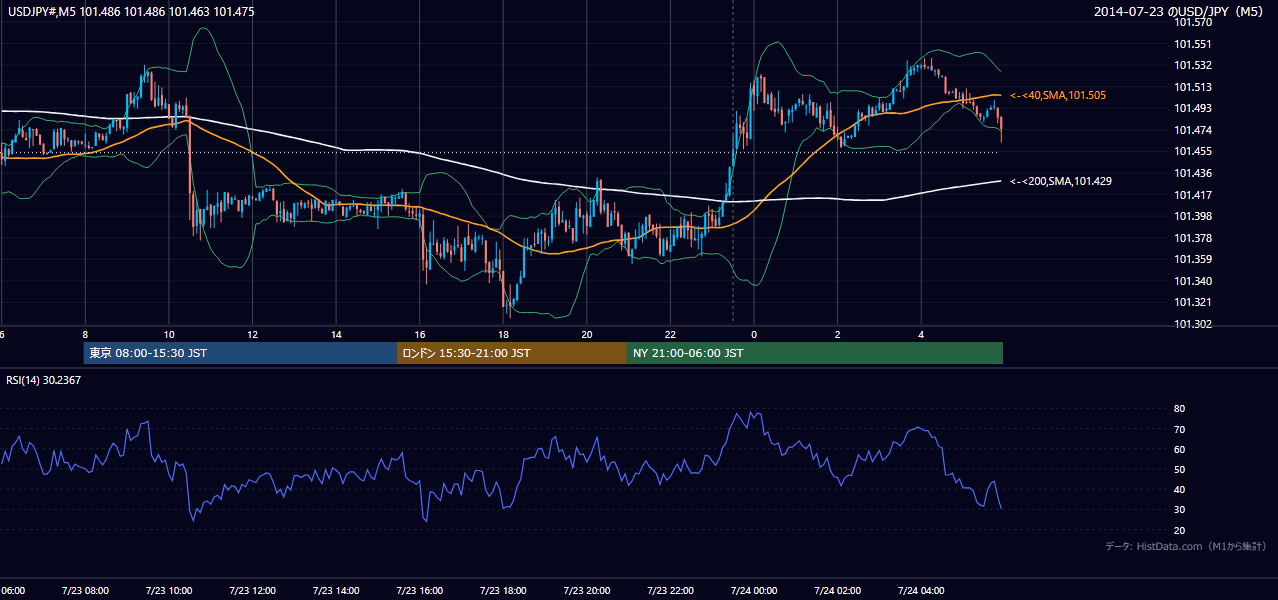Screen dimensions: 1278x600
Task: Click price axis label 101.493
Action: 1192,108
